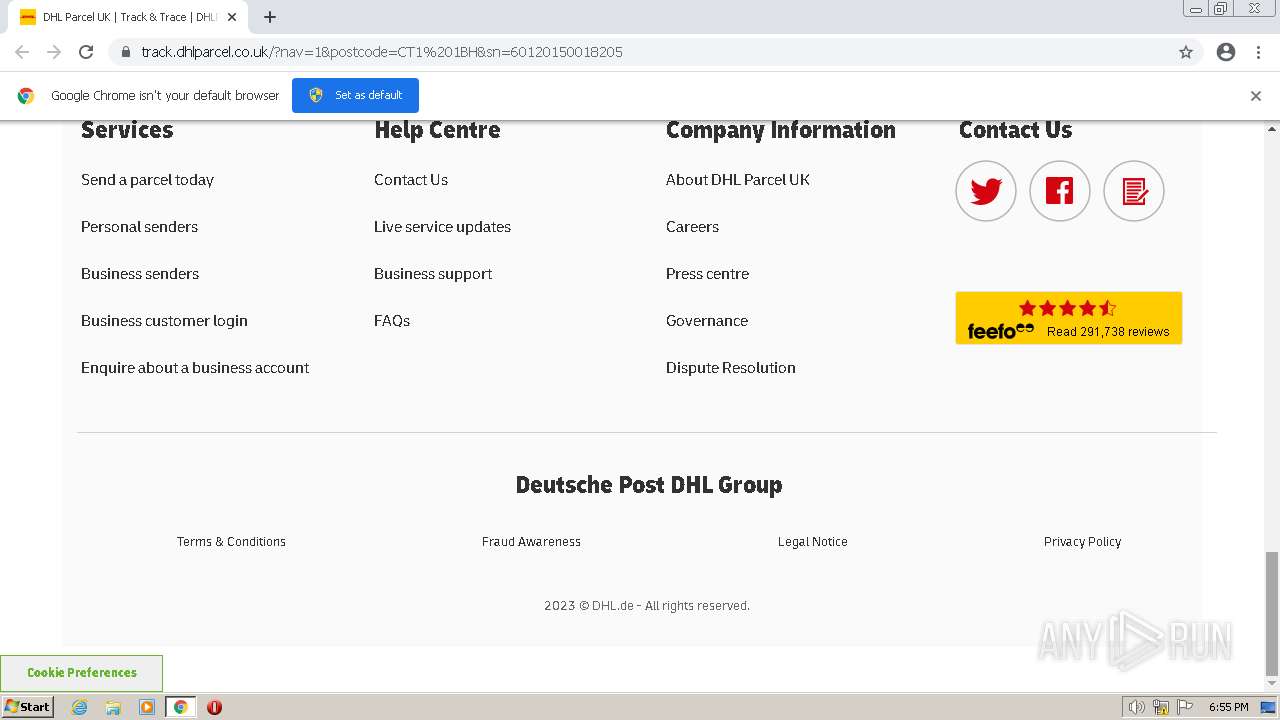Open media player from taskbar
Screen dimensions: 1280x720
tap(147, 707)
